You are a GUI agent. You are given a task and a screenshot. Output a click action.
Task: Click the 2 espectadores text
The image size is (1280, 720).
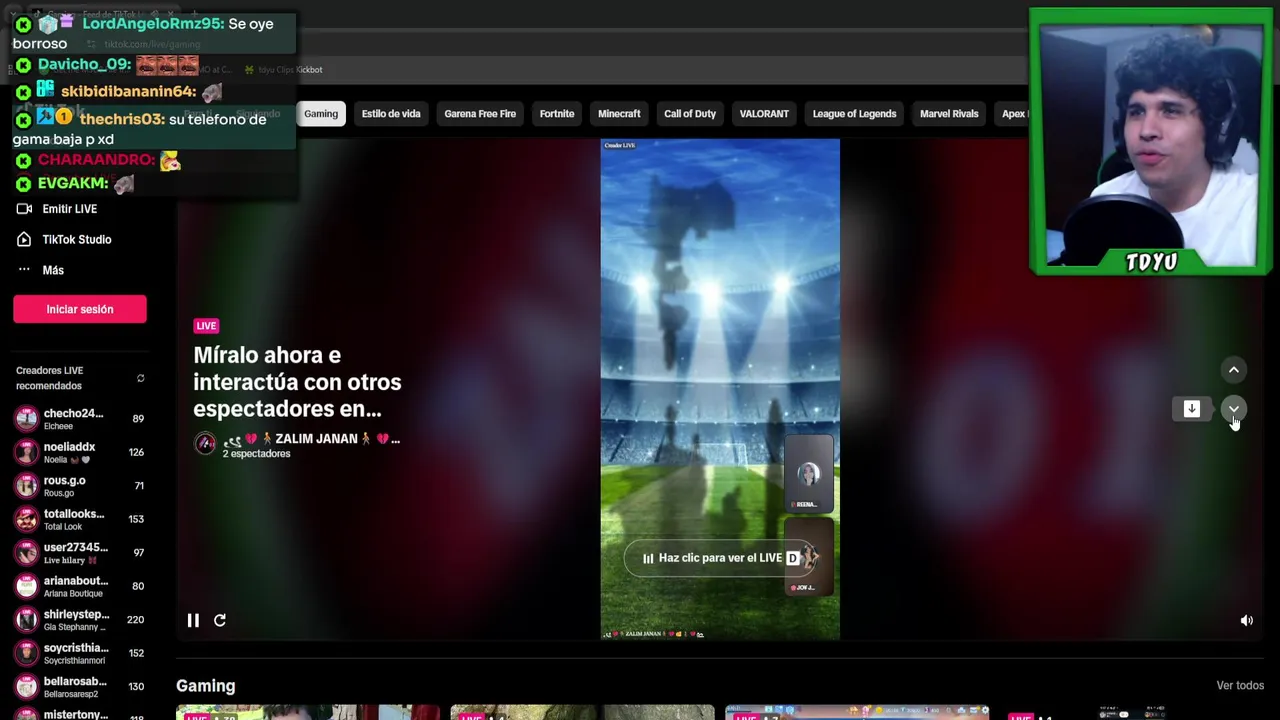256,454
